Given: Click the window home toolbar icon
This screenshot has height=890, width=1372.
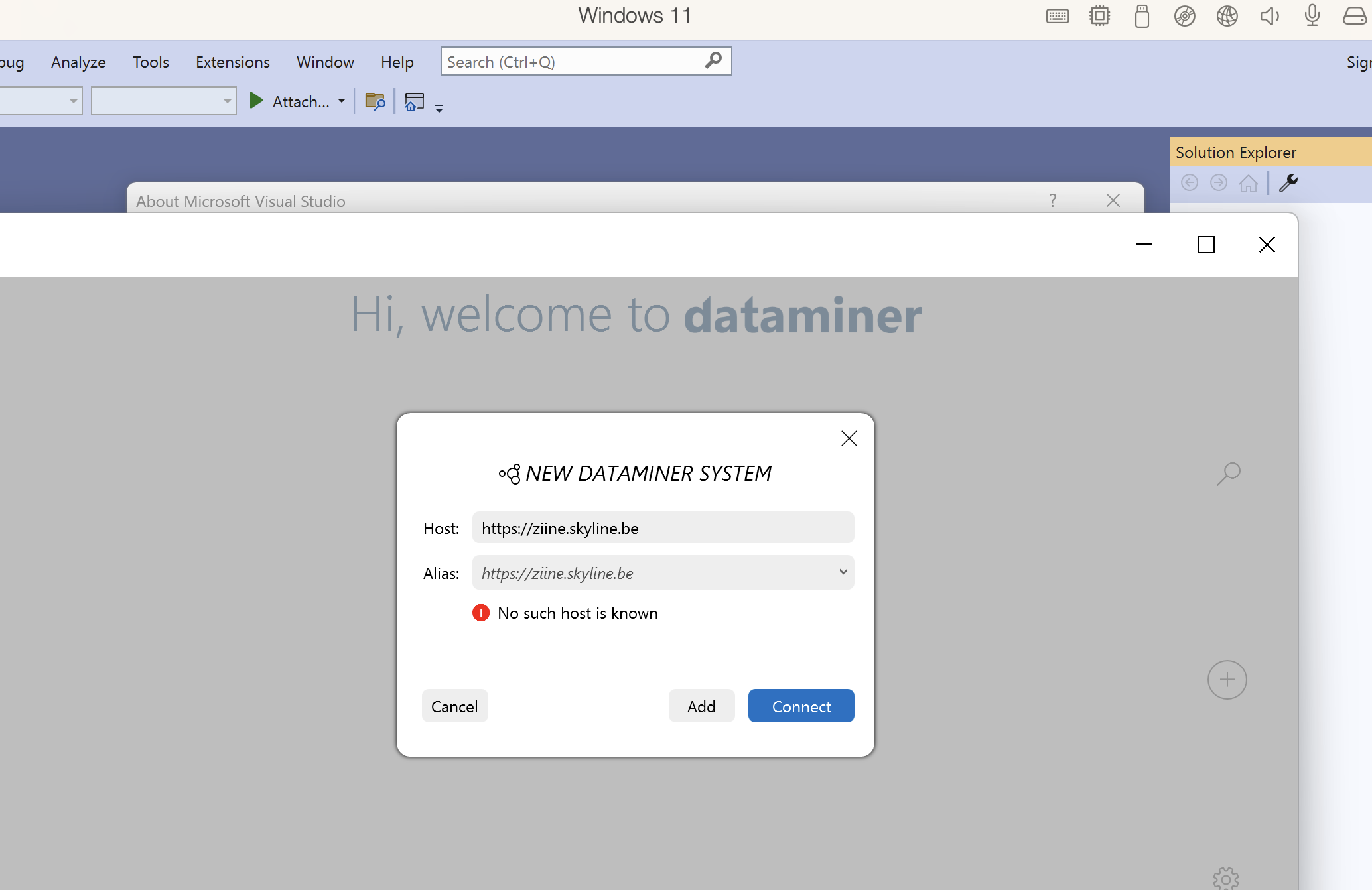Looking at the screenshot, I should point(415,101).
